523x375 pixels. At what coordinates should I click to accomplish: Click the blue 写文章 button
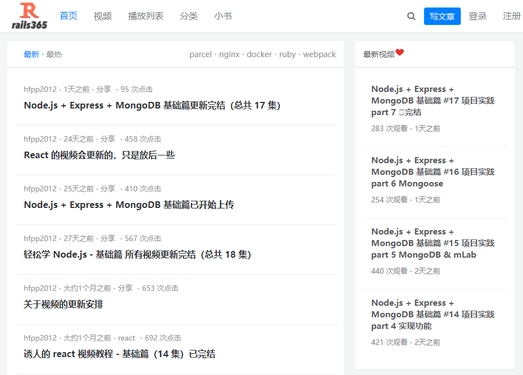[442, 16]
